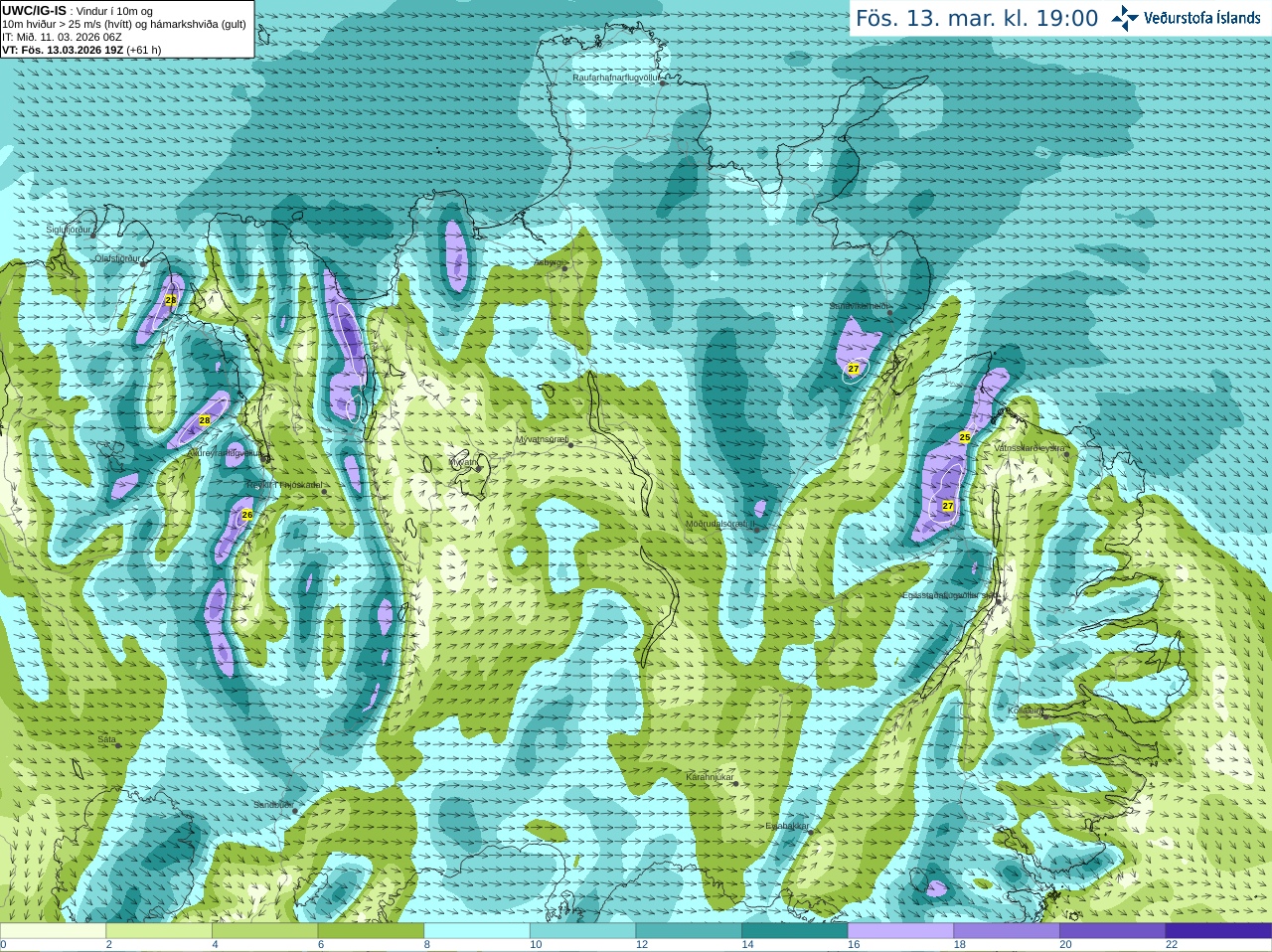Select the Akureyrarflugvöllur station label
The height and width of the screenshot is (952, 1272).
[225, 453]
